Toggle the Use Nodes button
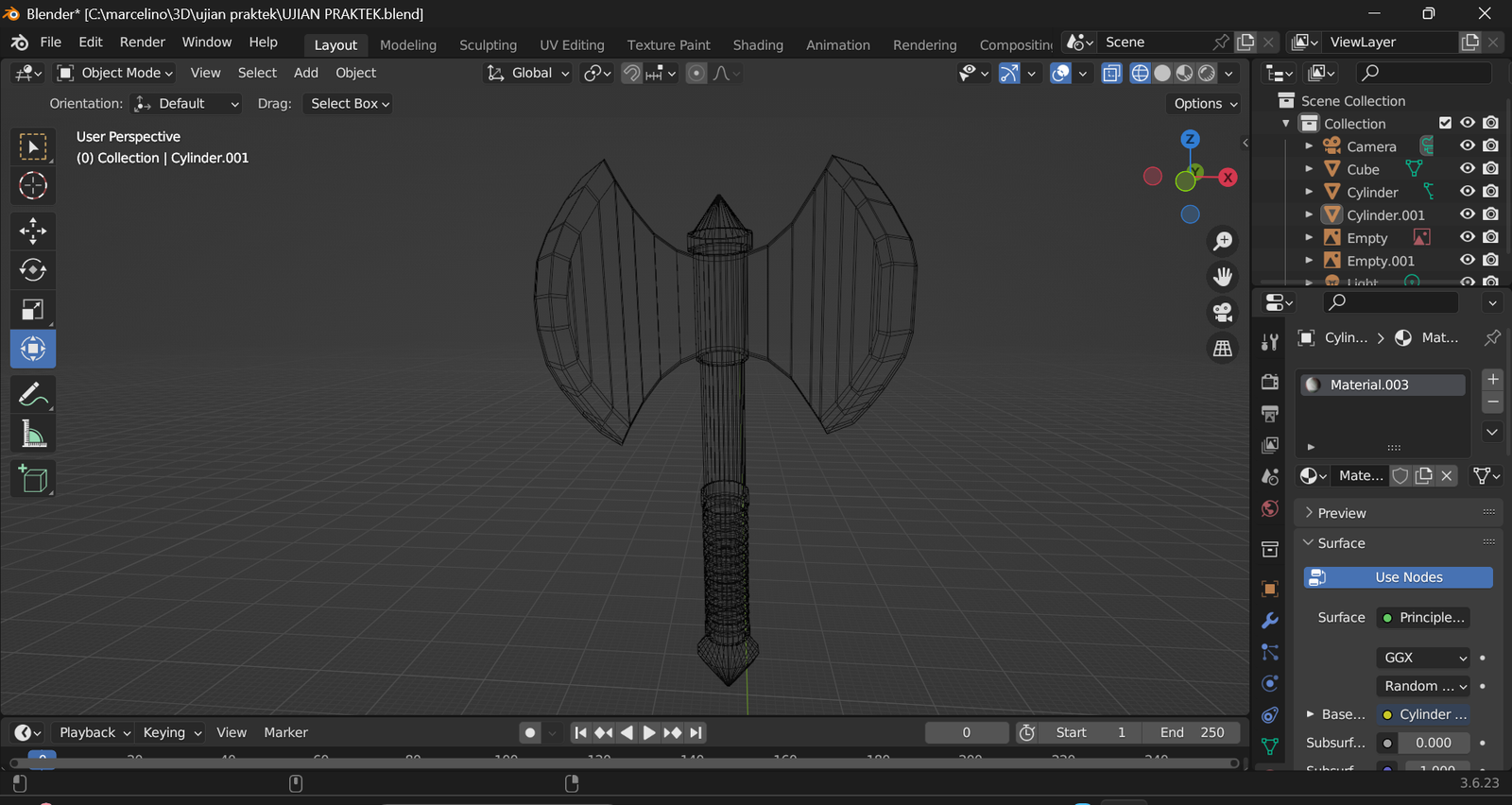Image resolution: width=1512 pixels, height=805 pixels. [1398, 577]
